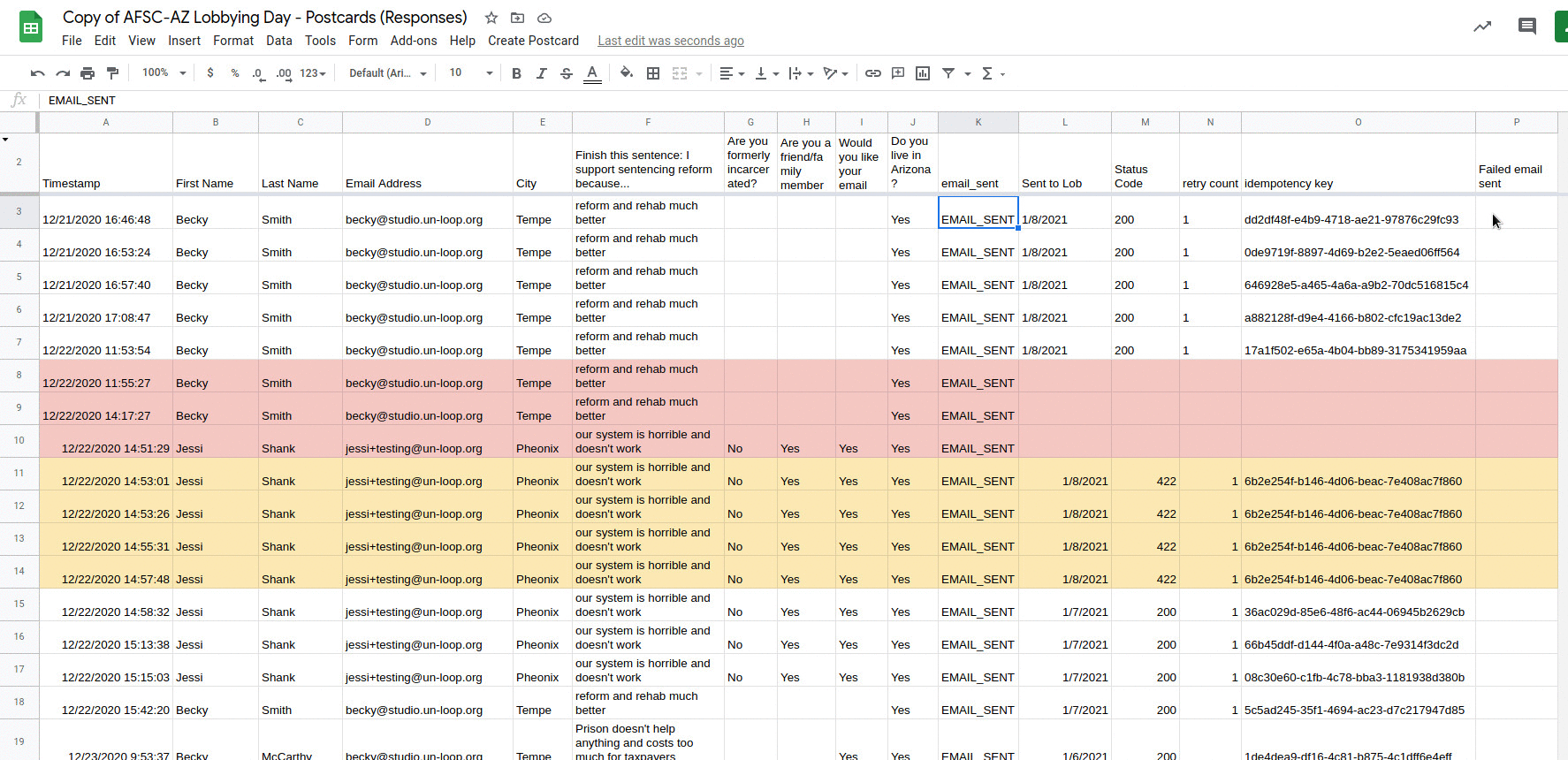Click the Last edit was seconds ago link
1568x760 pixels.
point(671,41)
